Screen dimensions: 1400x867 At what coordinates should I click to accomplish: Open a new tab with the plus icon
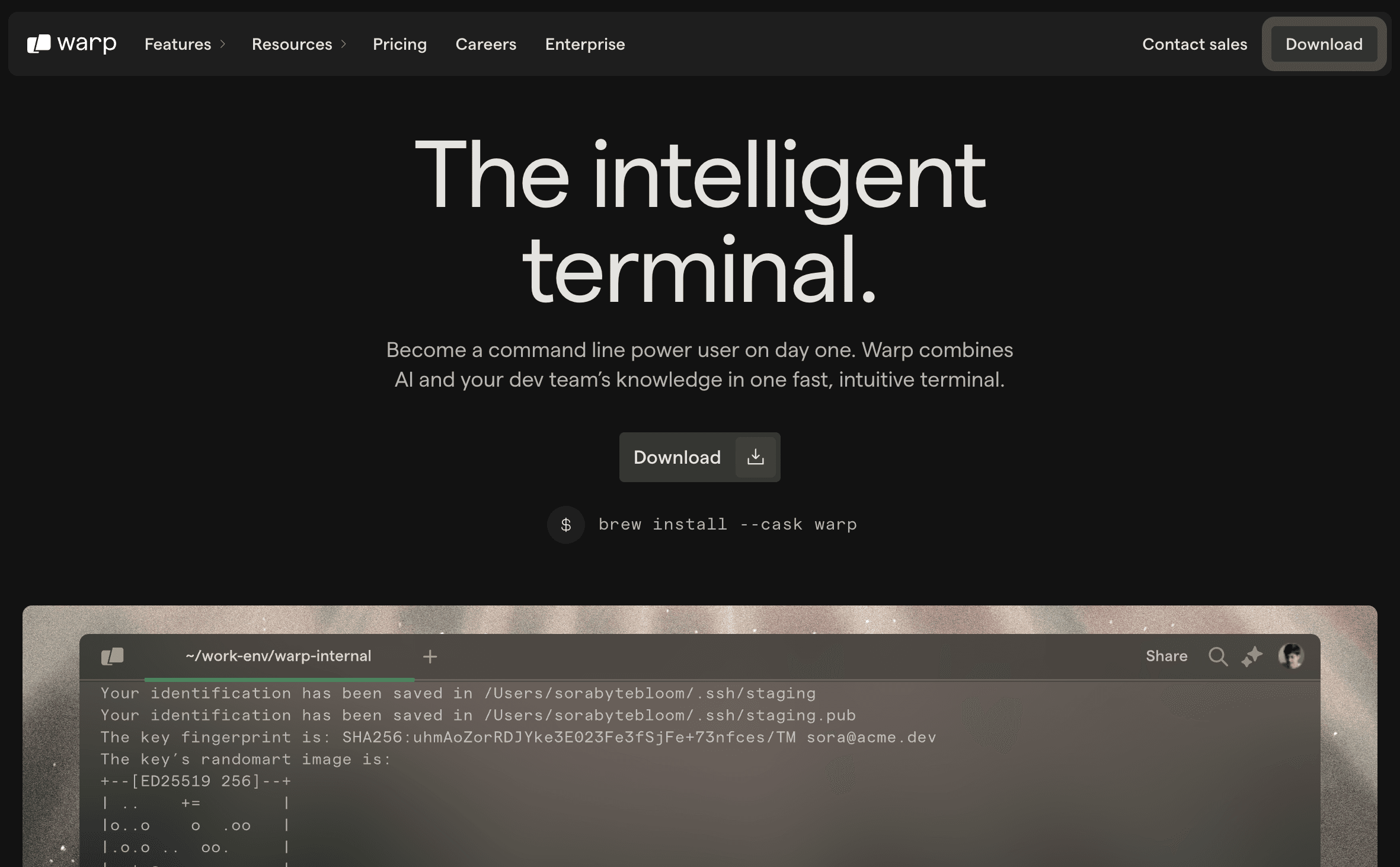pyautogui.click(x=430, y=656)
